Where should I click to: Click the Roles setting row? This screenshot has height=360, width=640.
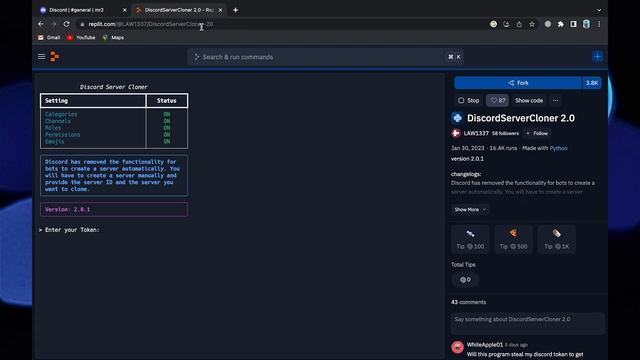114,128
